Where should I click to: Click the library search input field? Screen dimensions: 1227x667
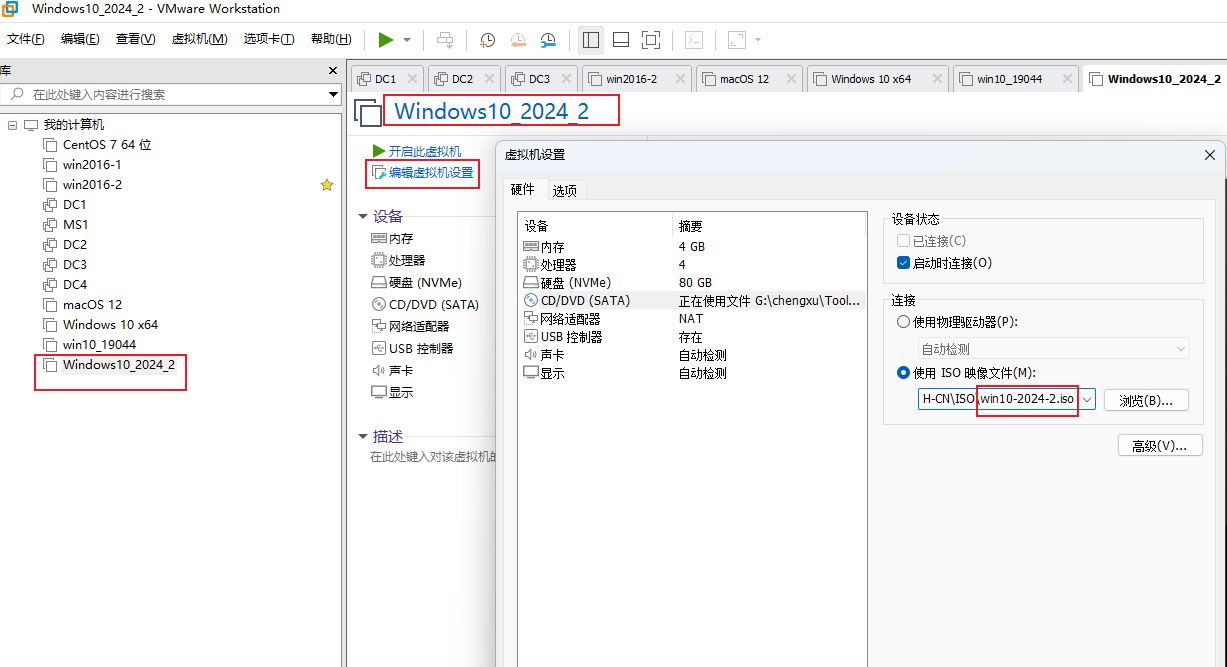point(170,94)
